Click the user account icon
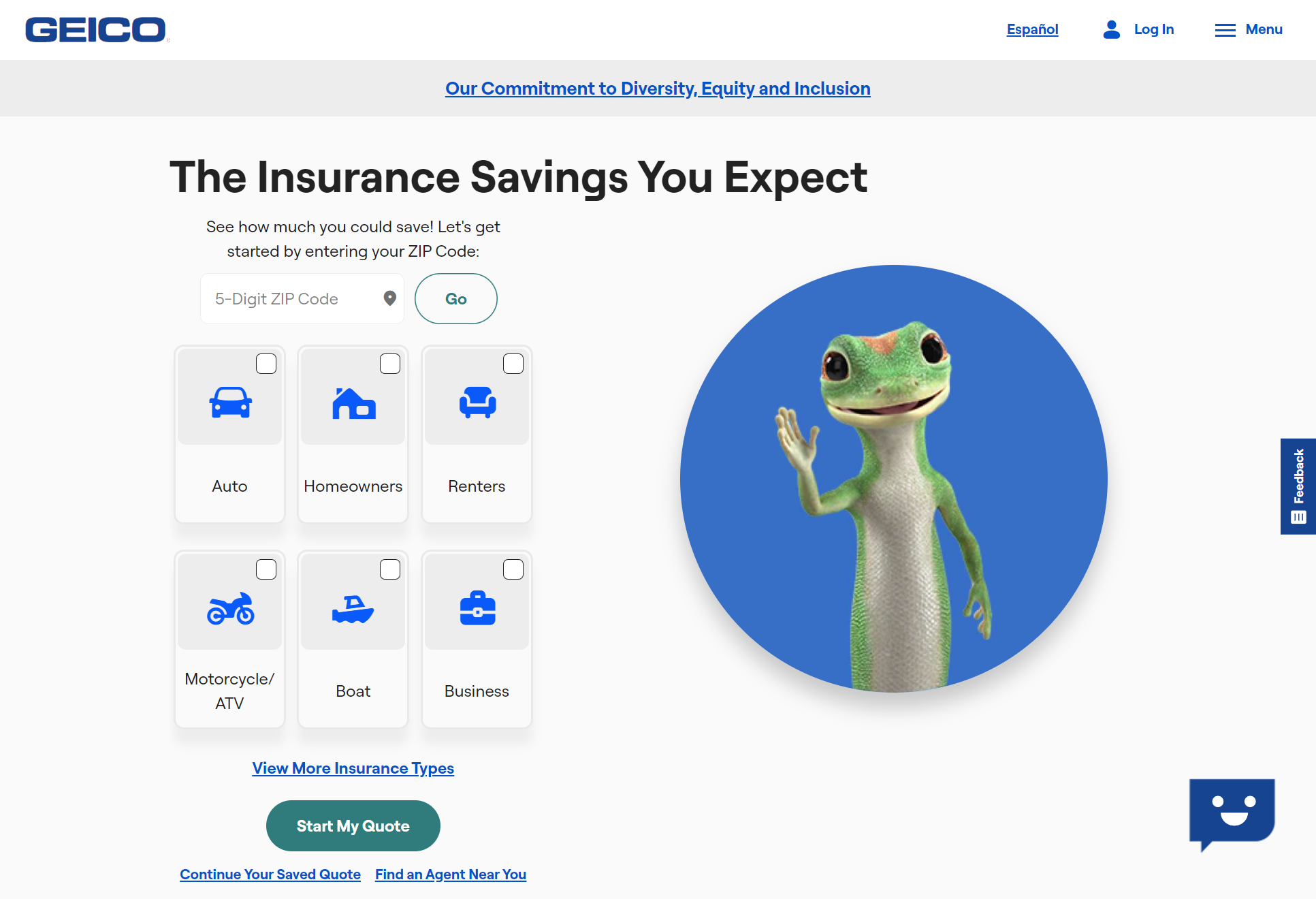Viewport: 1316px width, 899px height. [1109, 29]
